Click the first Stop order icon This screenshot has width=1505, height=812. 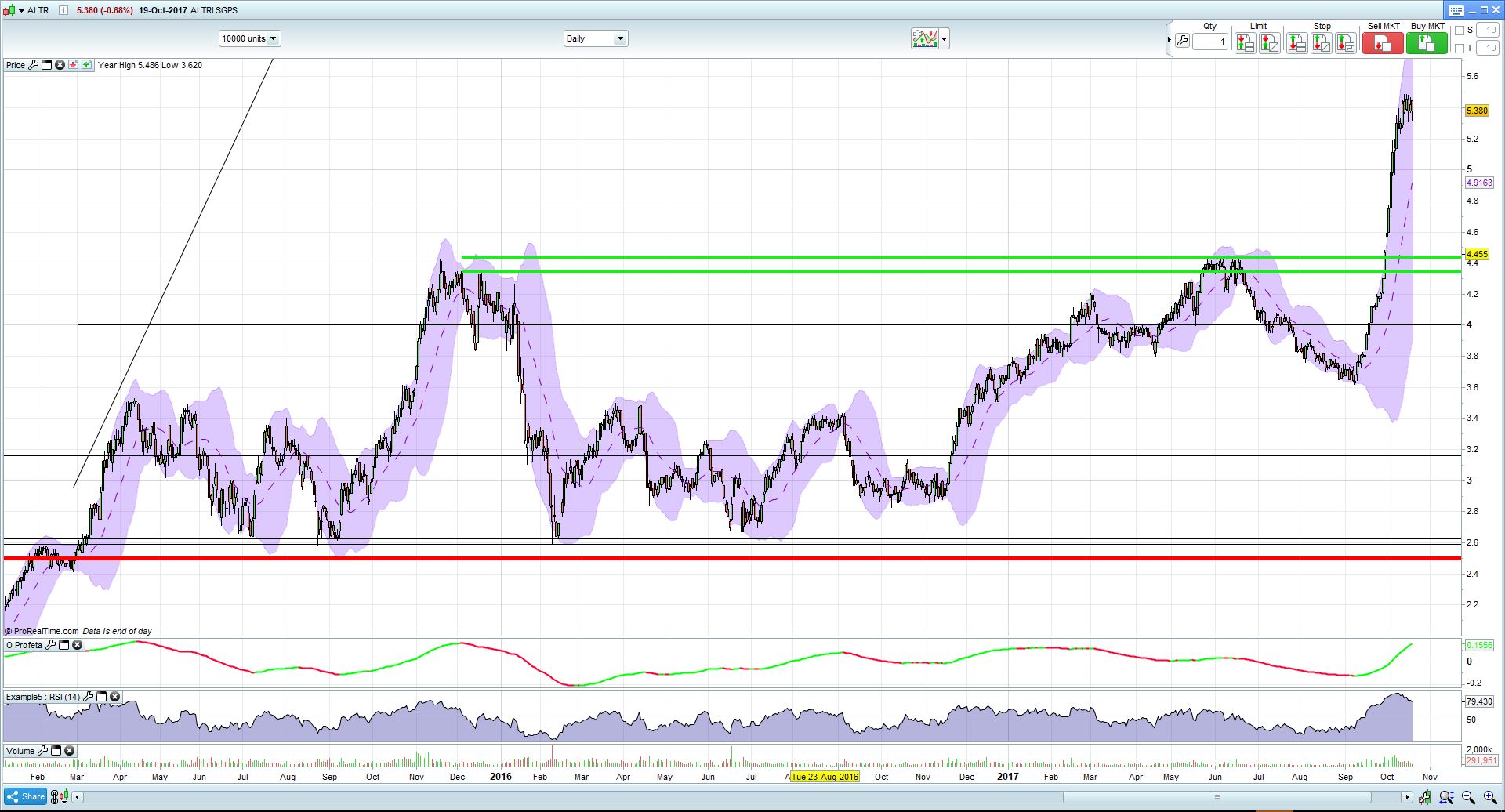pos(1296,43)
